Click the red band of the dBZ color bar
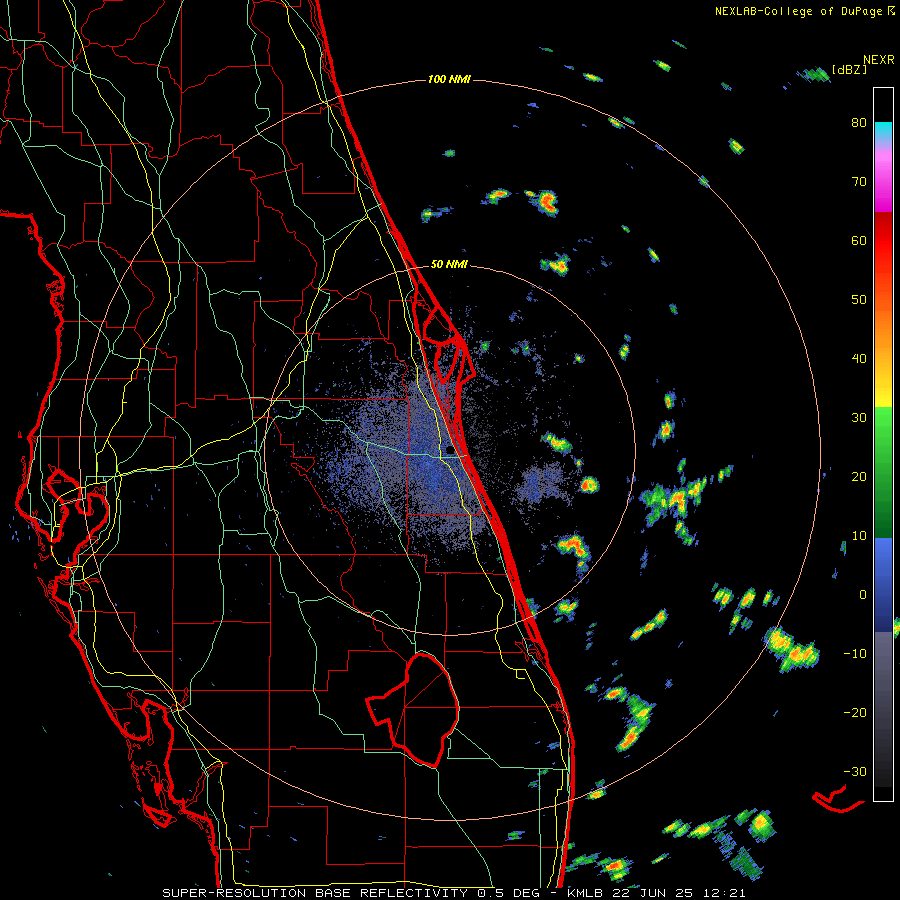900x900 pixels. [883, 247]
